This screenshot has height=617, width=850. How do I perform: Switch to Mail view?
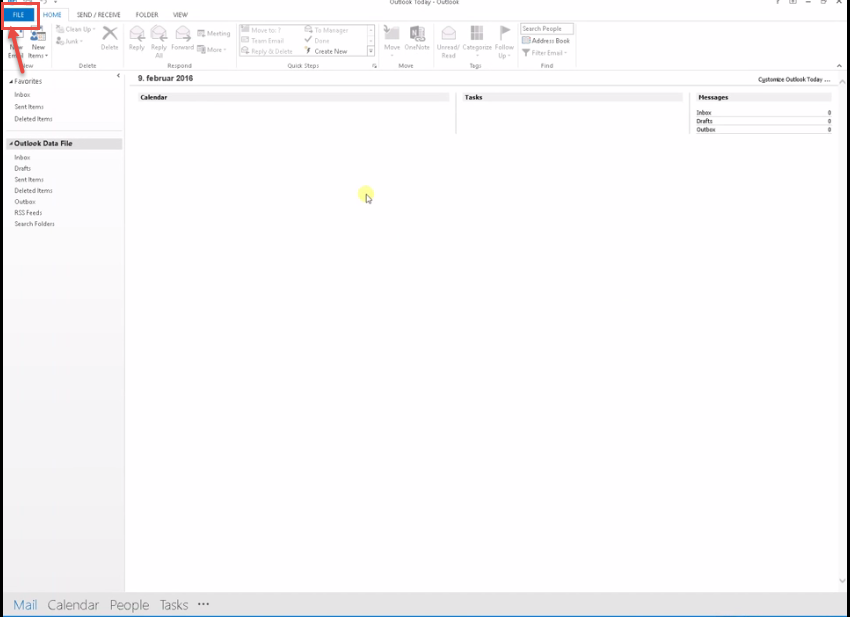(x=25, y=605)
